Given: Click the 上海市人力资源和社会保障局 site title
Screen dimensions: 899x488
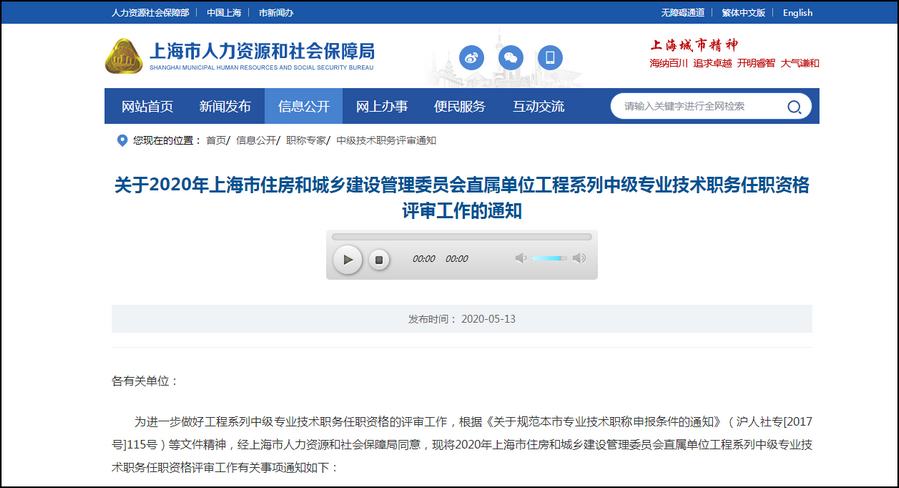Looking at the screenshot, I should [262, 52].
